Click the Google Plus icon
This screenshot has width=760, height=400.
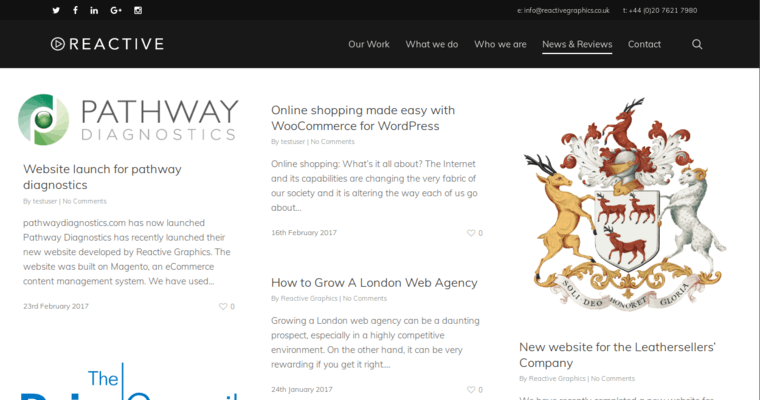[x=116, y=10]
